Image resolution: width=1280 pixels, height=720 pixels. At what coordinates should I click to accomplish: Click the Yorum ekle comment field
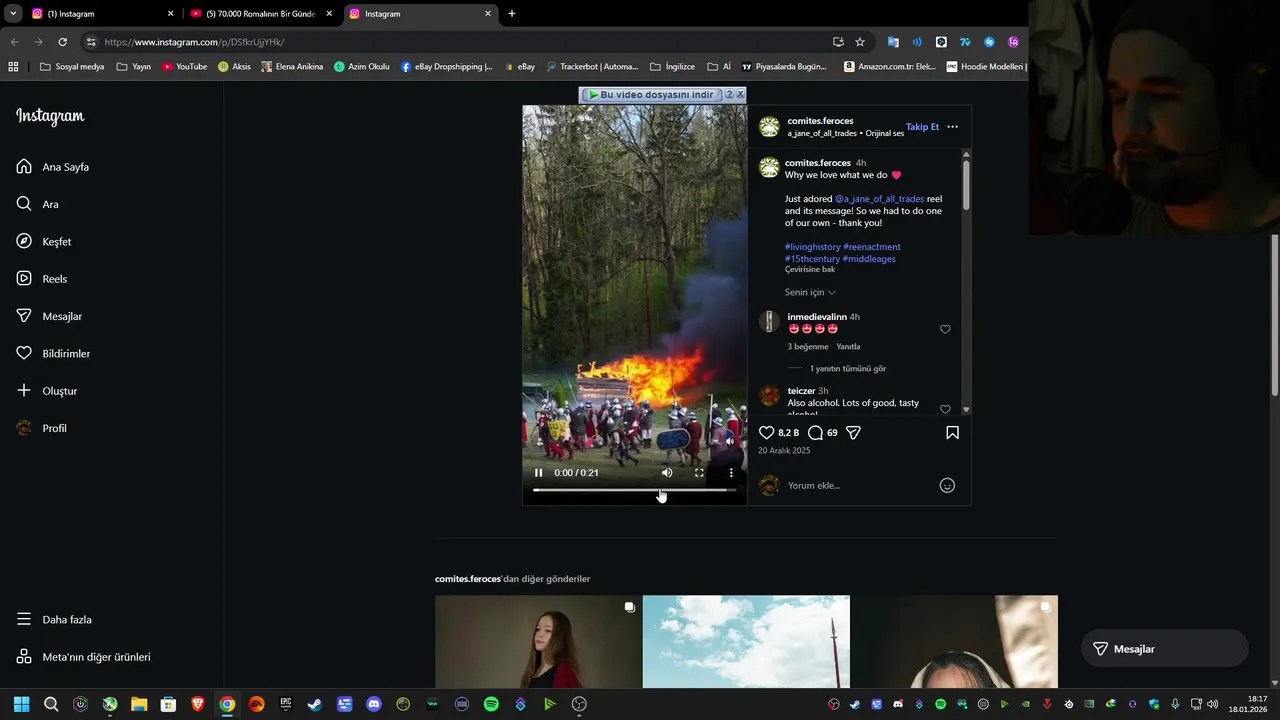[x=860, y=485]
